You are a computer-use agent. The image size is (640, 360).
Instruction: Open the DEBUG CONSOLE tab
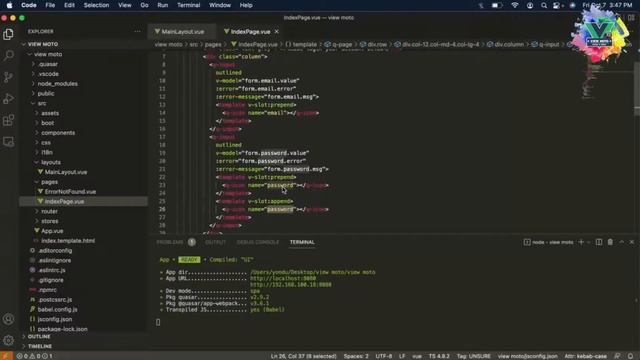[258, 242]
